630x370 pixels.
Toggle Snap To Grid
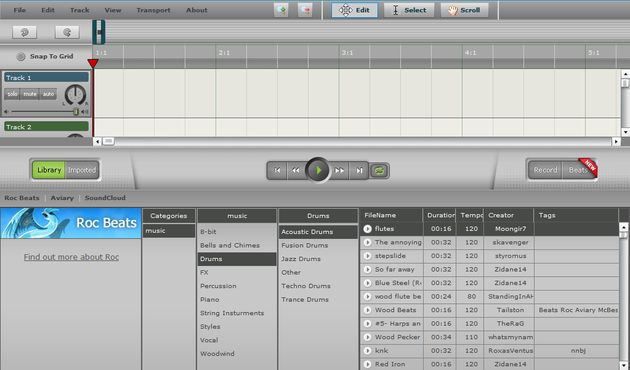coord(20,57)
